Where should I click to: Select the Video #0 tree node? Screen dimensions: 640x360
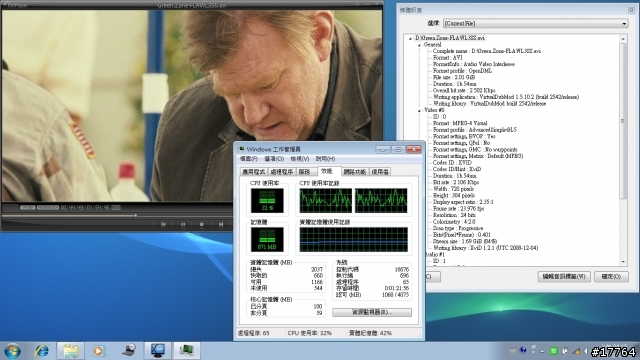[434, 110]
